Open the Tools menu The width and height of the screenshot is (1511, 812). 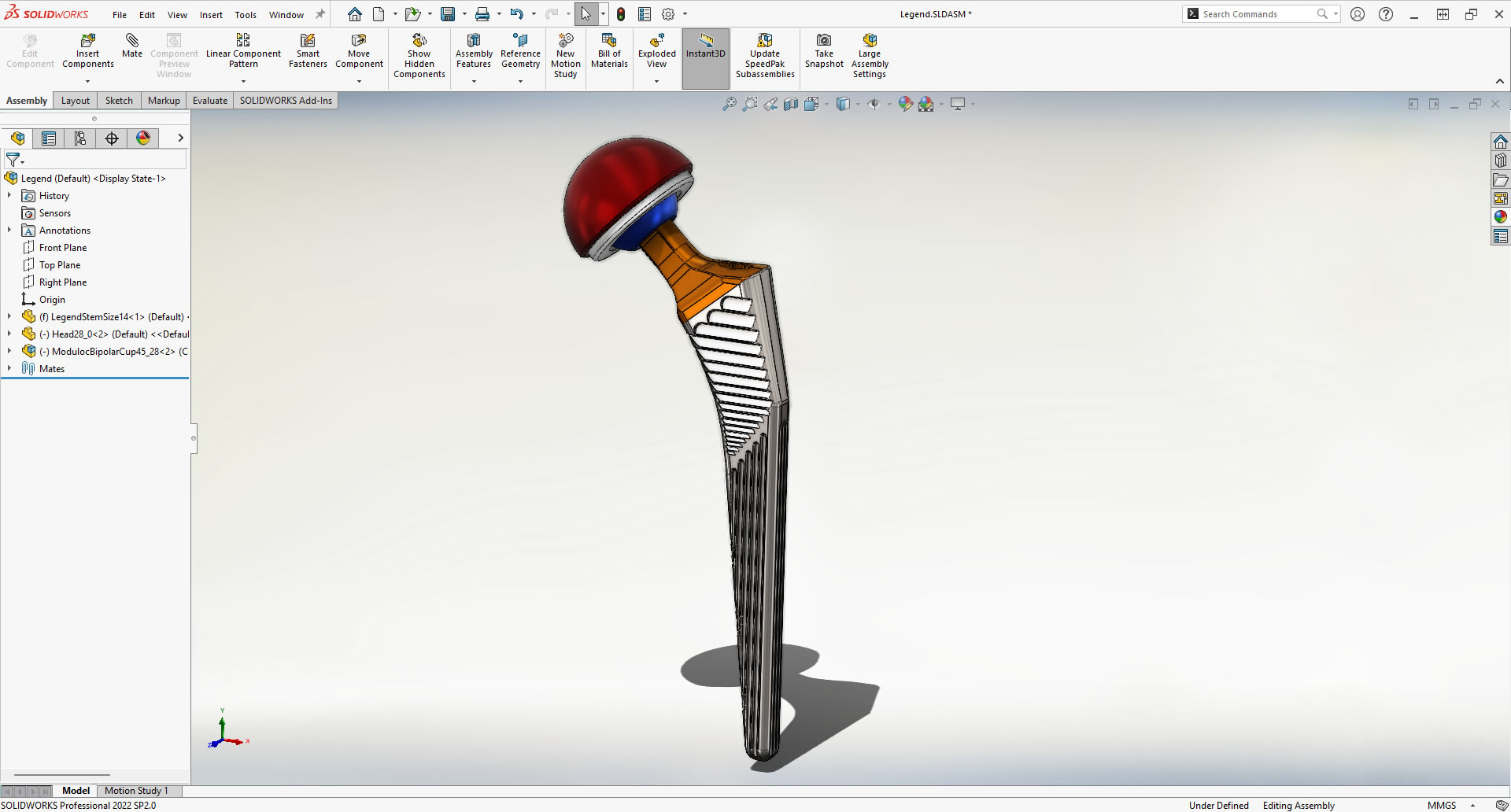pyautogui.click(x=246, y=14)
